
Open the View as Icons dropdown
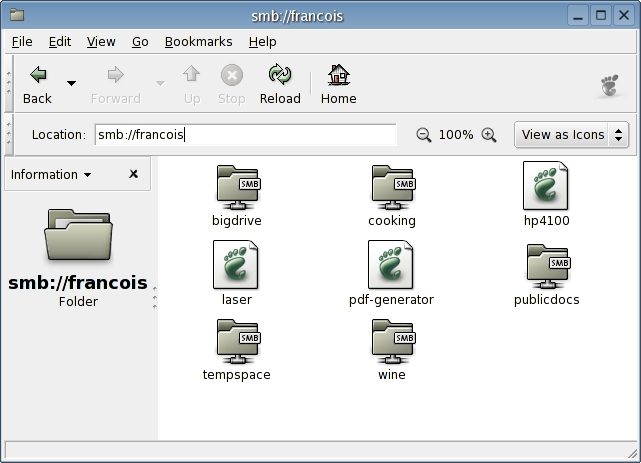tap(572, 135)
